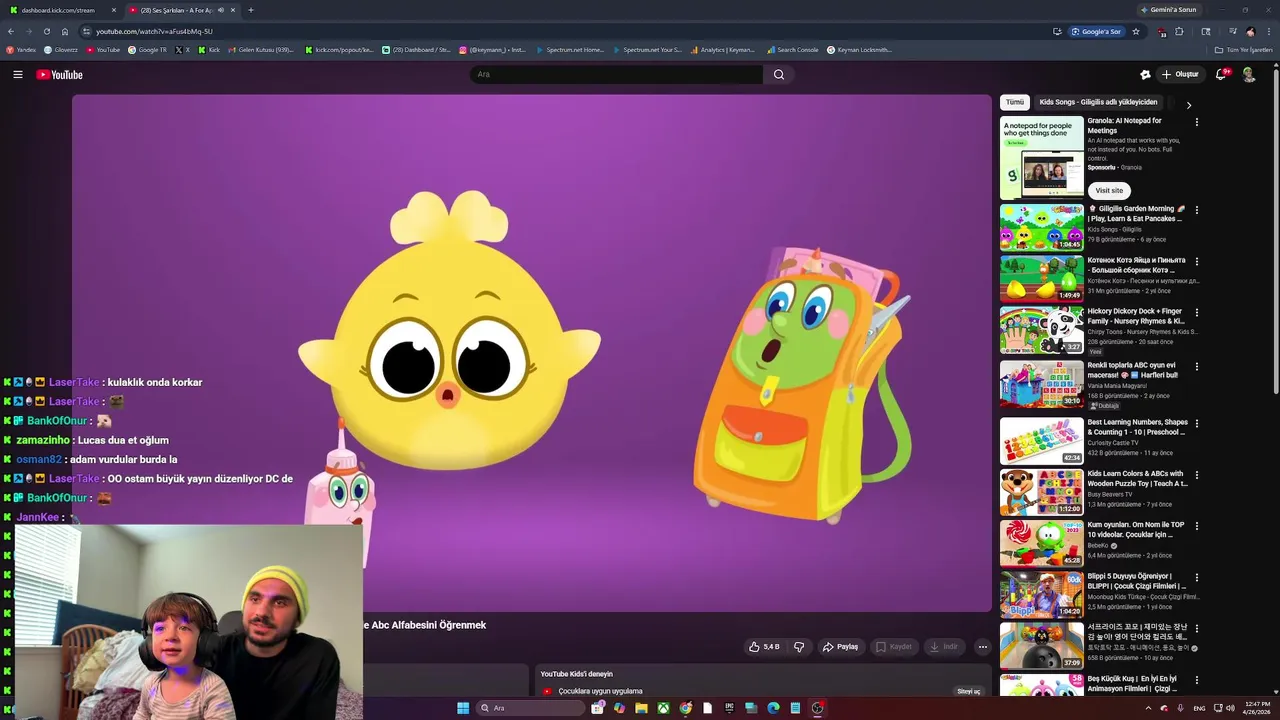Open Chrome from taskbar

(x=685, y=708)
